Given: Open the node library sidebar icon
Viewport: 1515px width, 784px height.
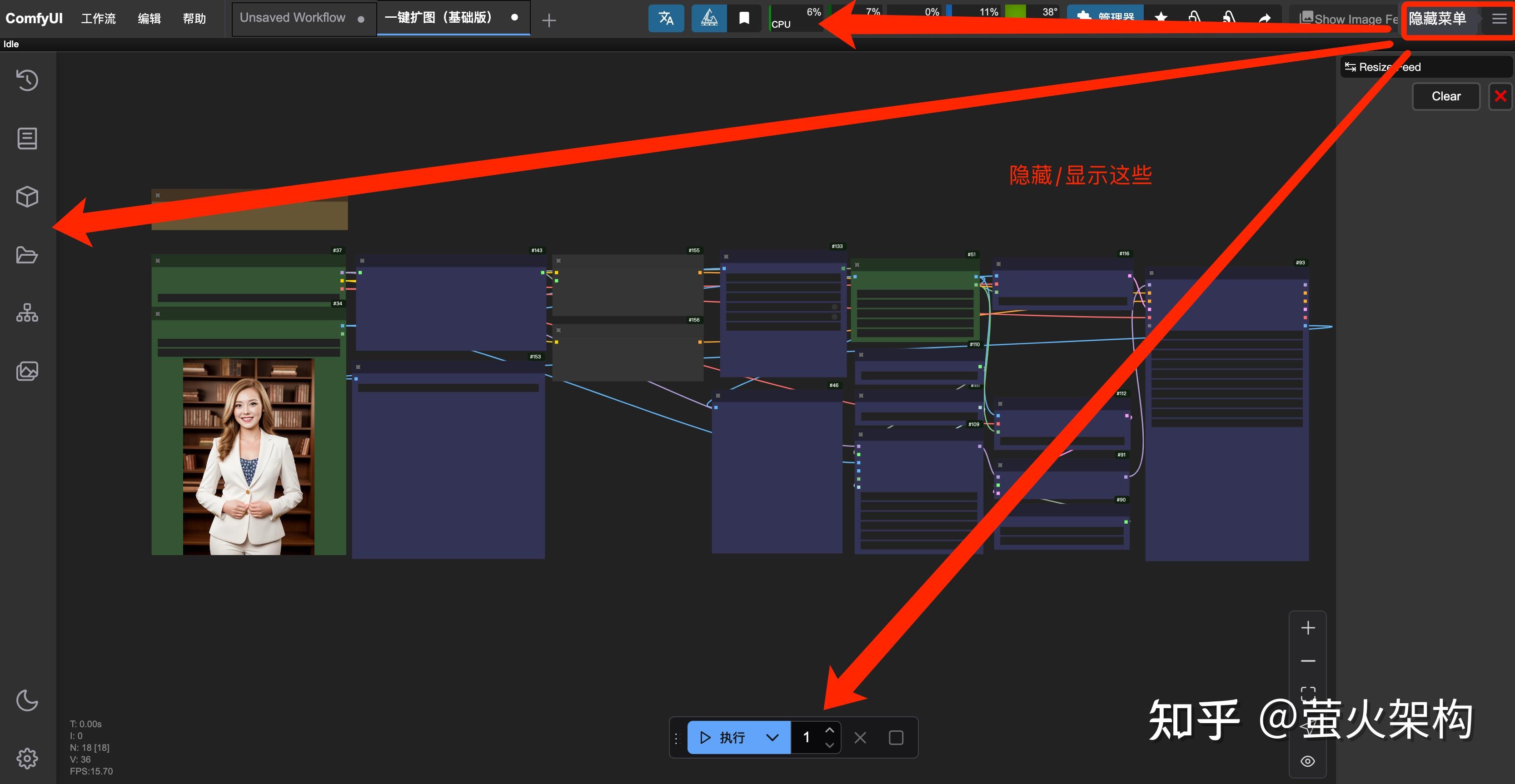Looking at the screenshot, I should [27, 139].
